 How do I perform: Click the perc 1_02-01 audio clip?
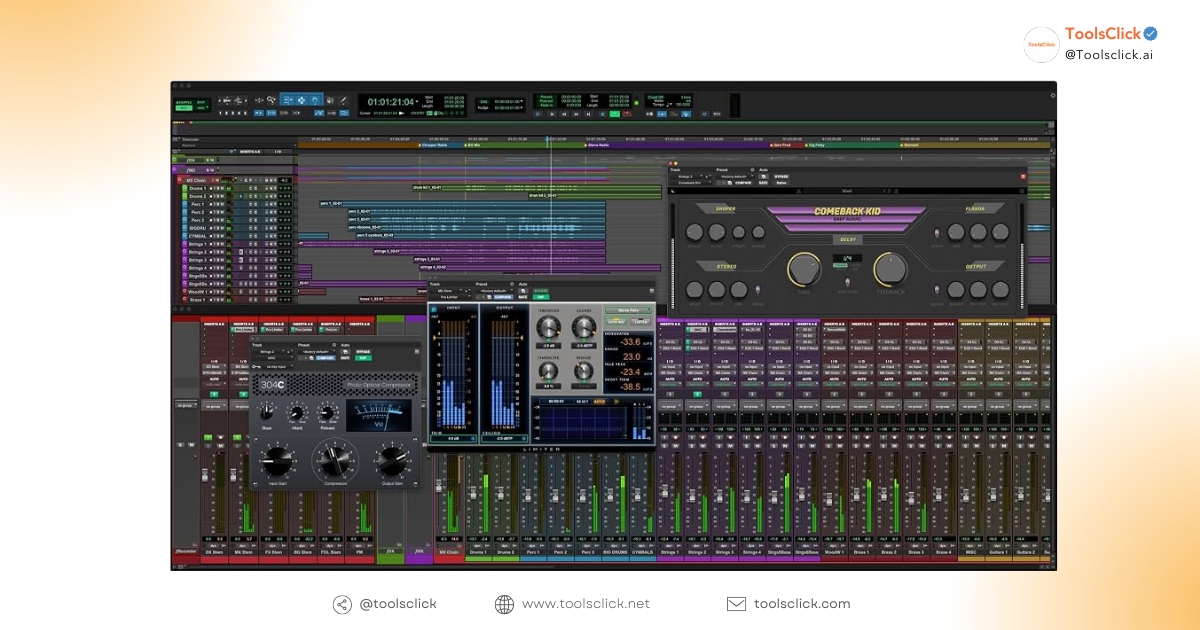pos(462,204)
